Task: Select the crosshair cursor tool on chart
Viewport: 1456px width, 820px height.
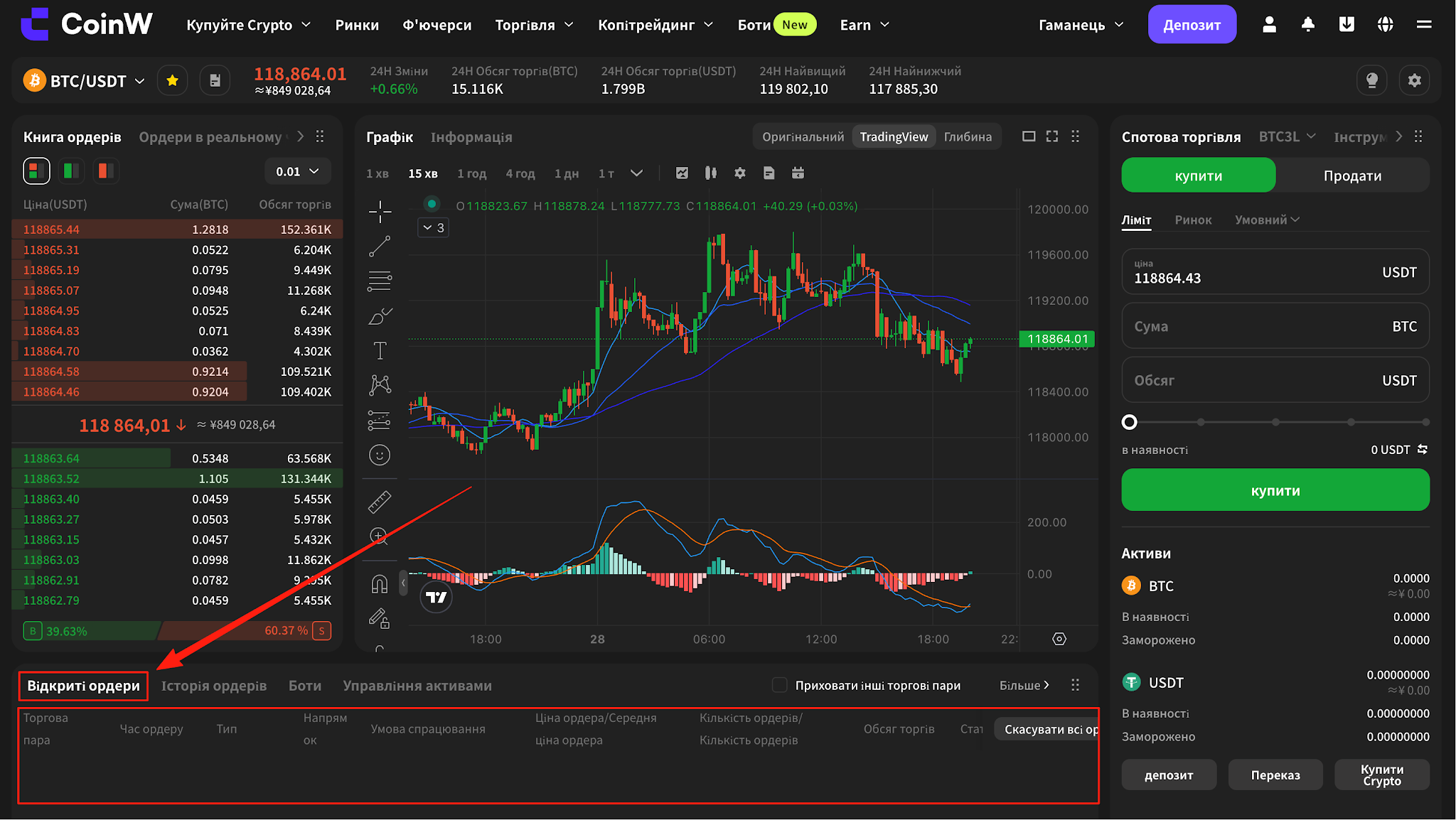Action: tap(380, 211)
